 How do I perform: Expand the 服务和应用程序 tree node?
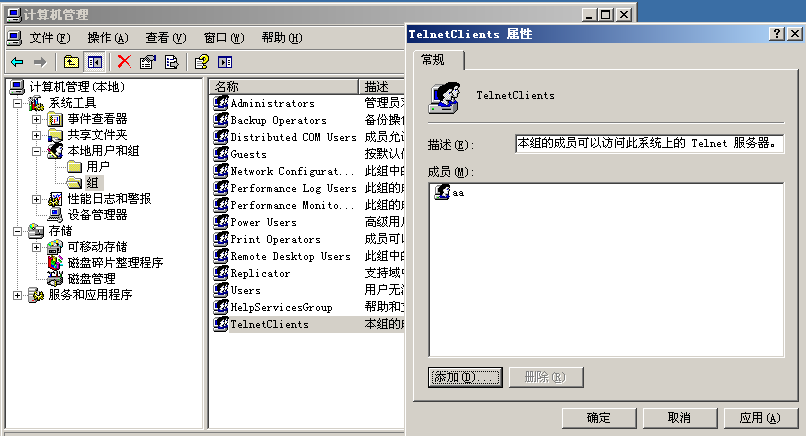click(17, 295)
